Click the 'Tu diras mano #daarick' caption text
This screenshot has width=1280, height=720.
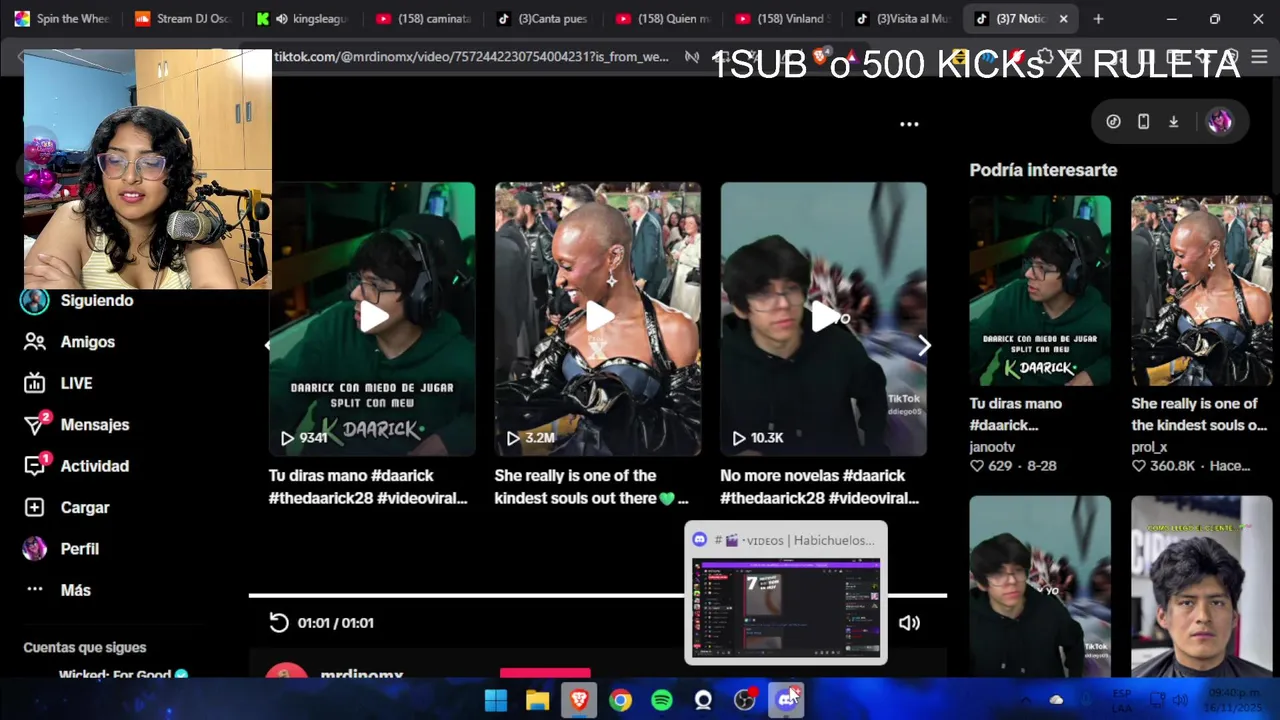(x=368, y=487)
